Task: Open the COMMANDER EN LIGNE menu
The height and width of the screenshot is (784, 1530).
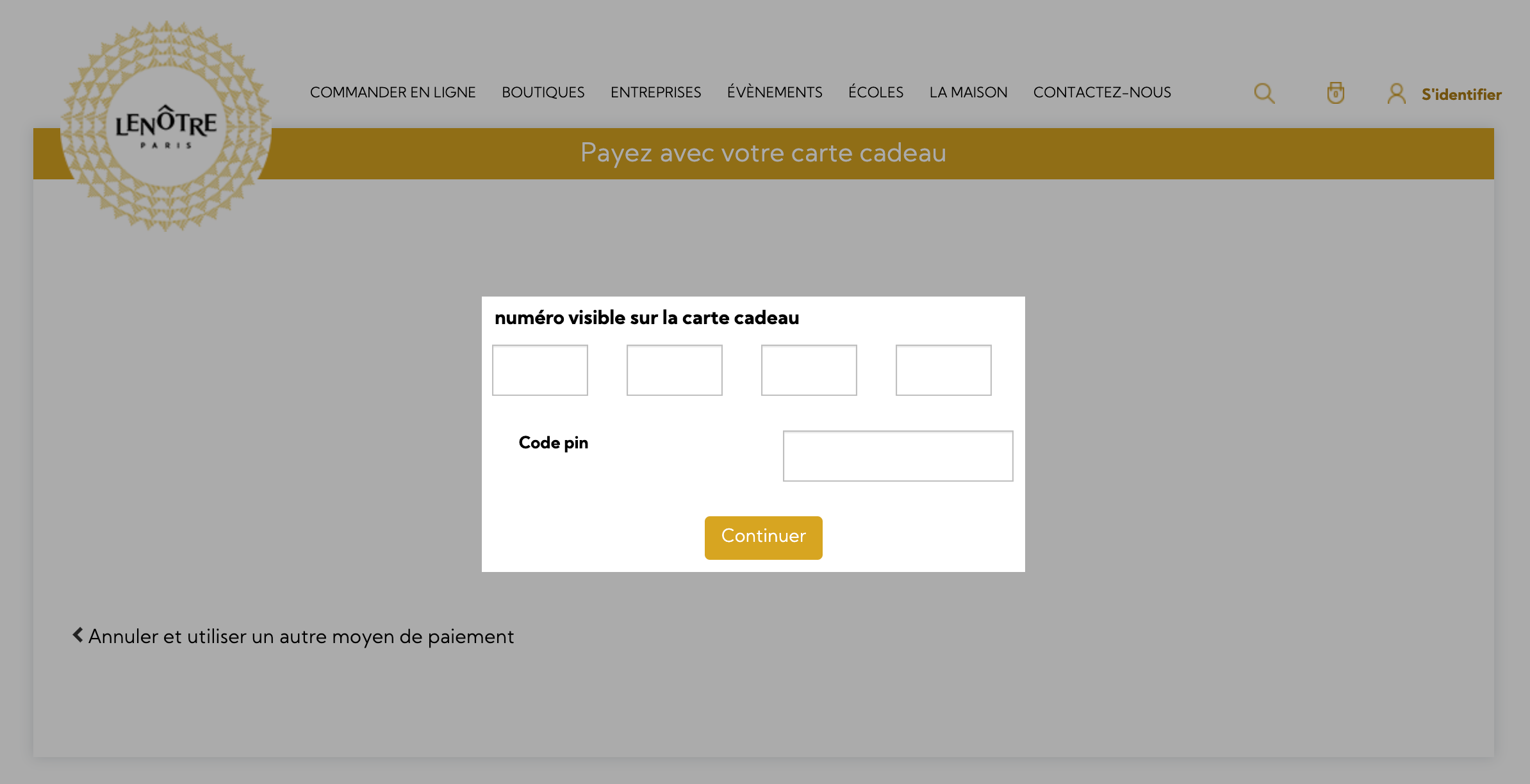Action: (393, 92)
